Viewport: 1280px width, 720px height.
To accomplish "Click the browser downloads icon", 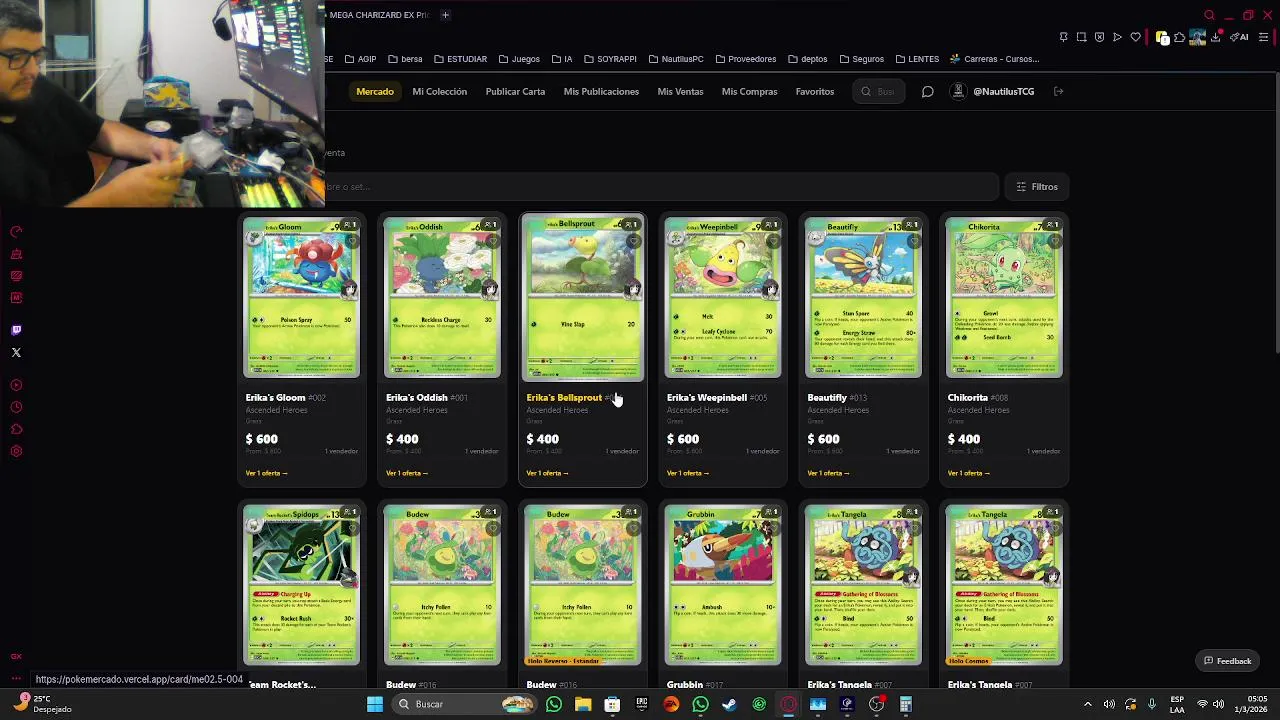I will click(1216, 37).
